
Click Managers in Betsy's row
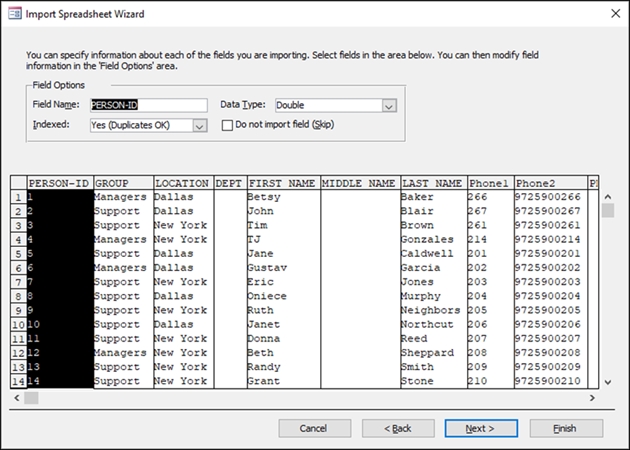[x=120, y=197]
